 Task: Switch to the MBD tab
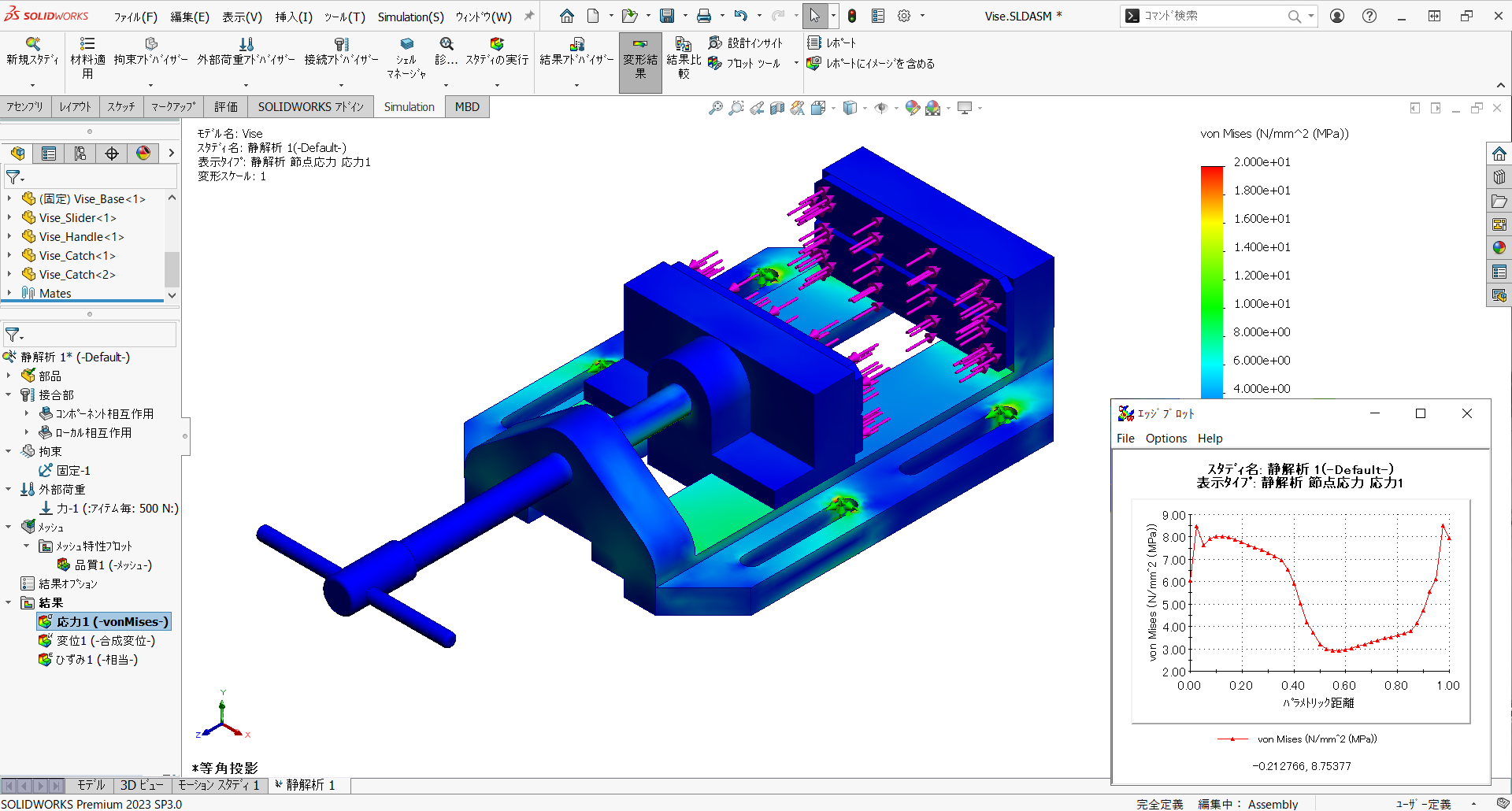point(466,106)
